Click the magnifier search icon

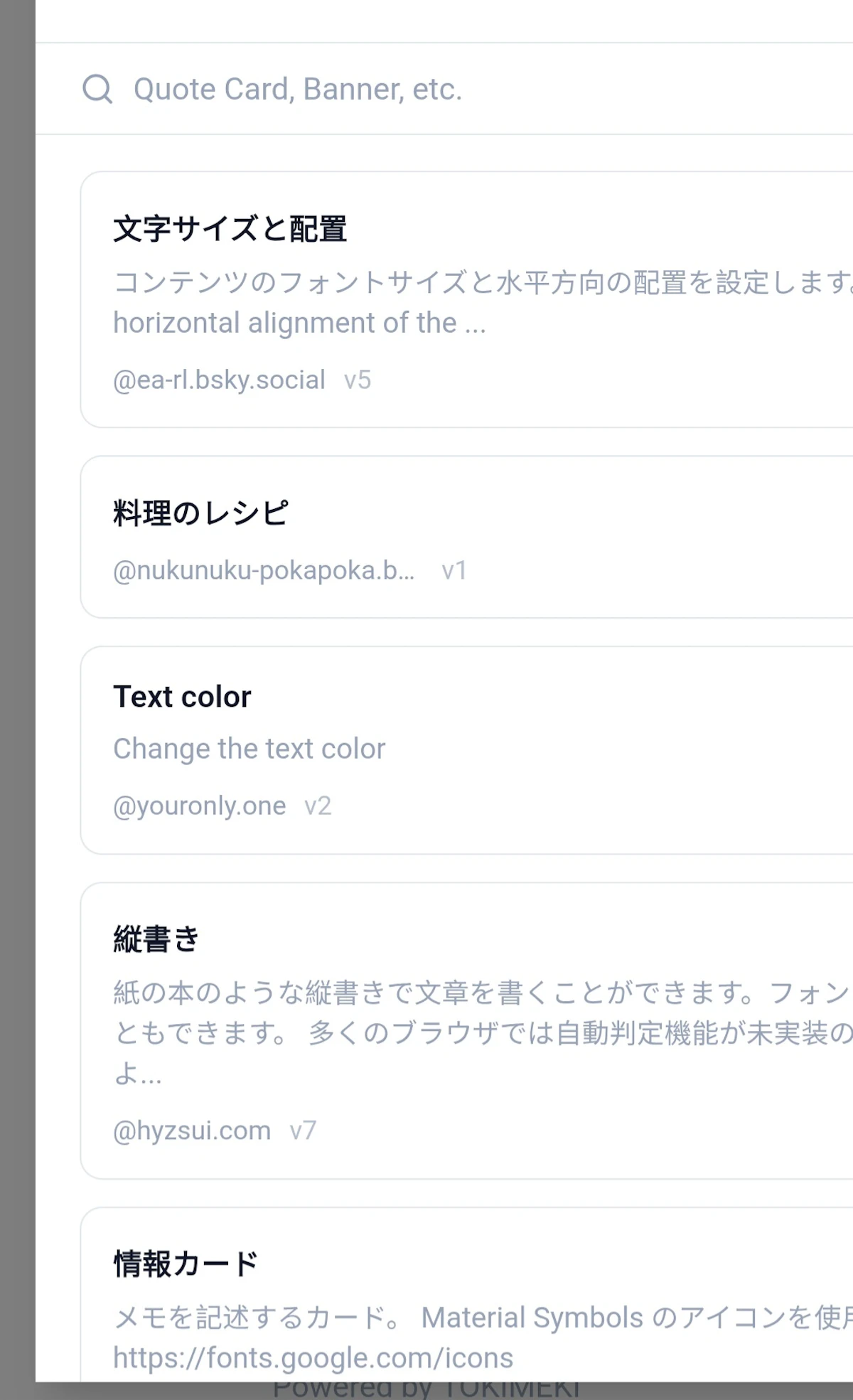pyautogui.click(x=97, y=89)
